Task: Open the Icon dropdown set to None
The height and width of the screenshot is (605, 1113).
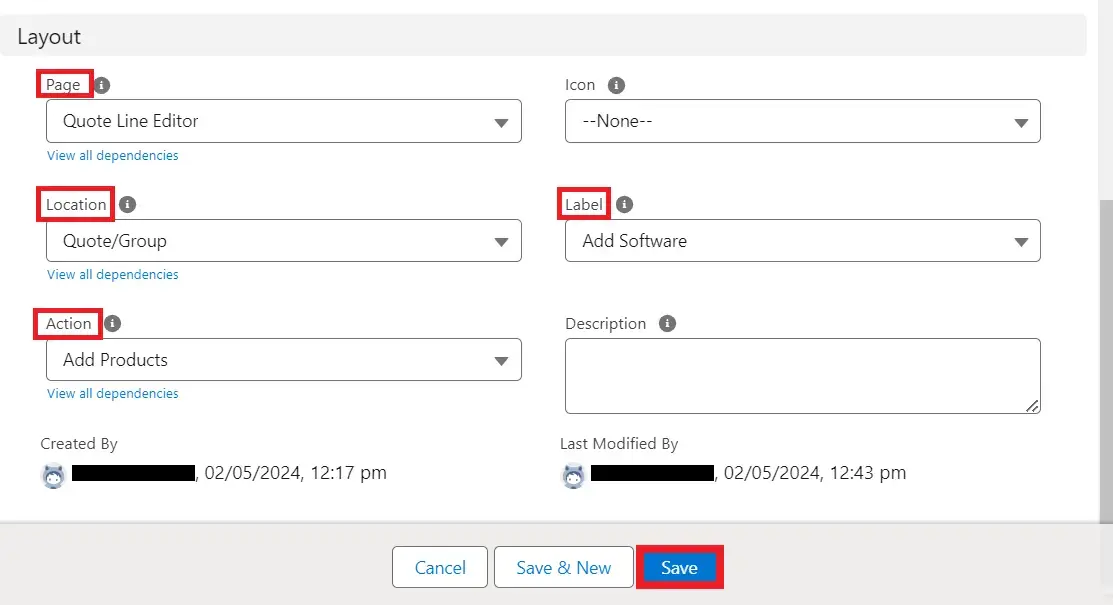Action: click(802, 121)
